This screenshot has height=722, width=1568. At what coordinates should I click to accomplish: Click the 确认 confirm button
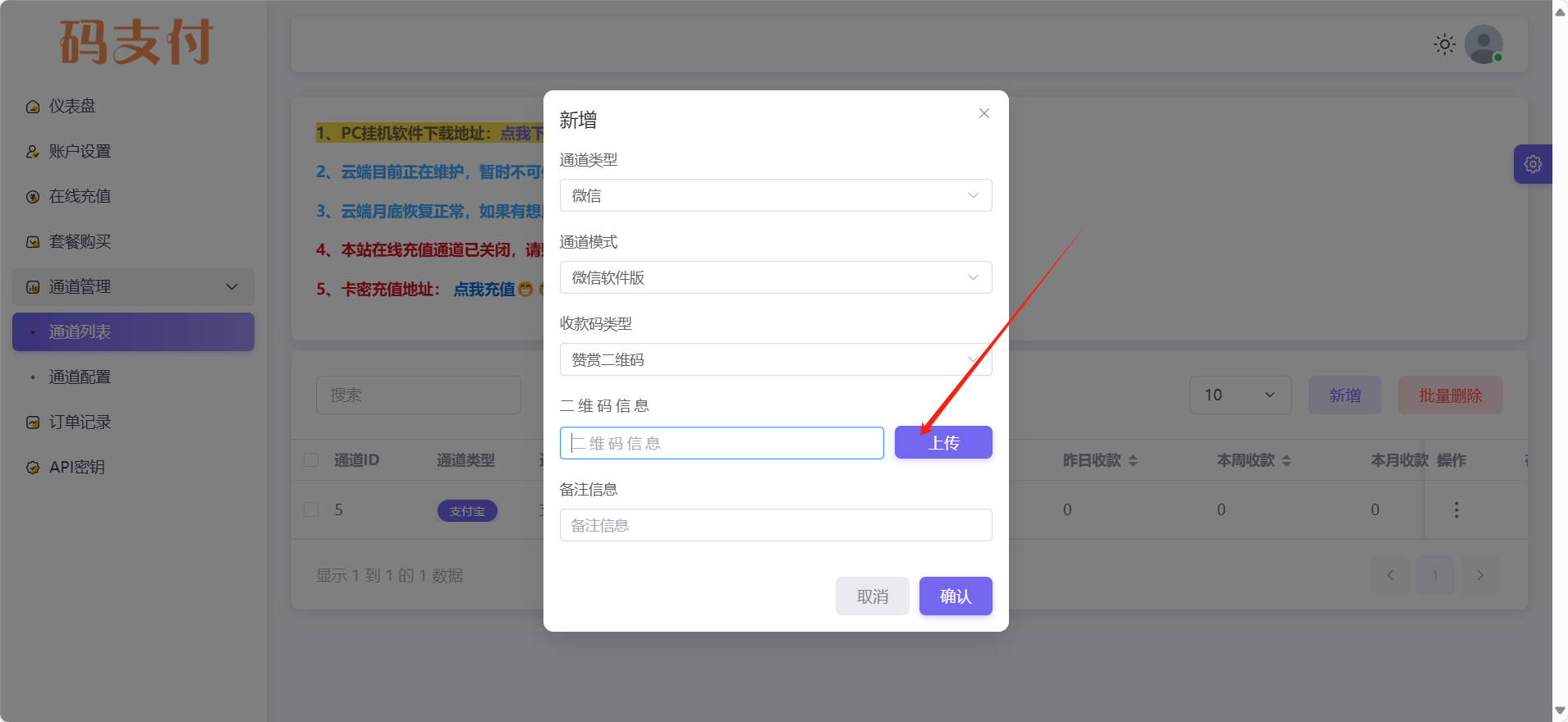pos(956,596)
